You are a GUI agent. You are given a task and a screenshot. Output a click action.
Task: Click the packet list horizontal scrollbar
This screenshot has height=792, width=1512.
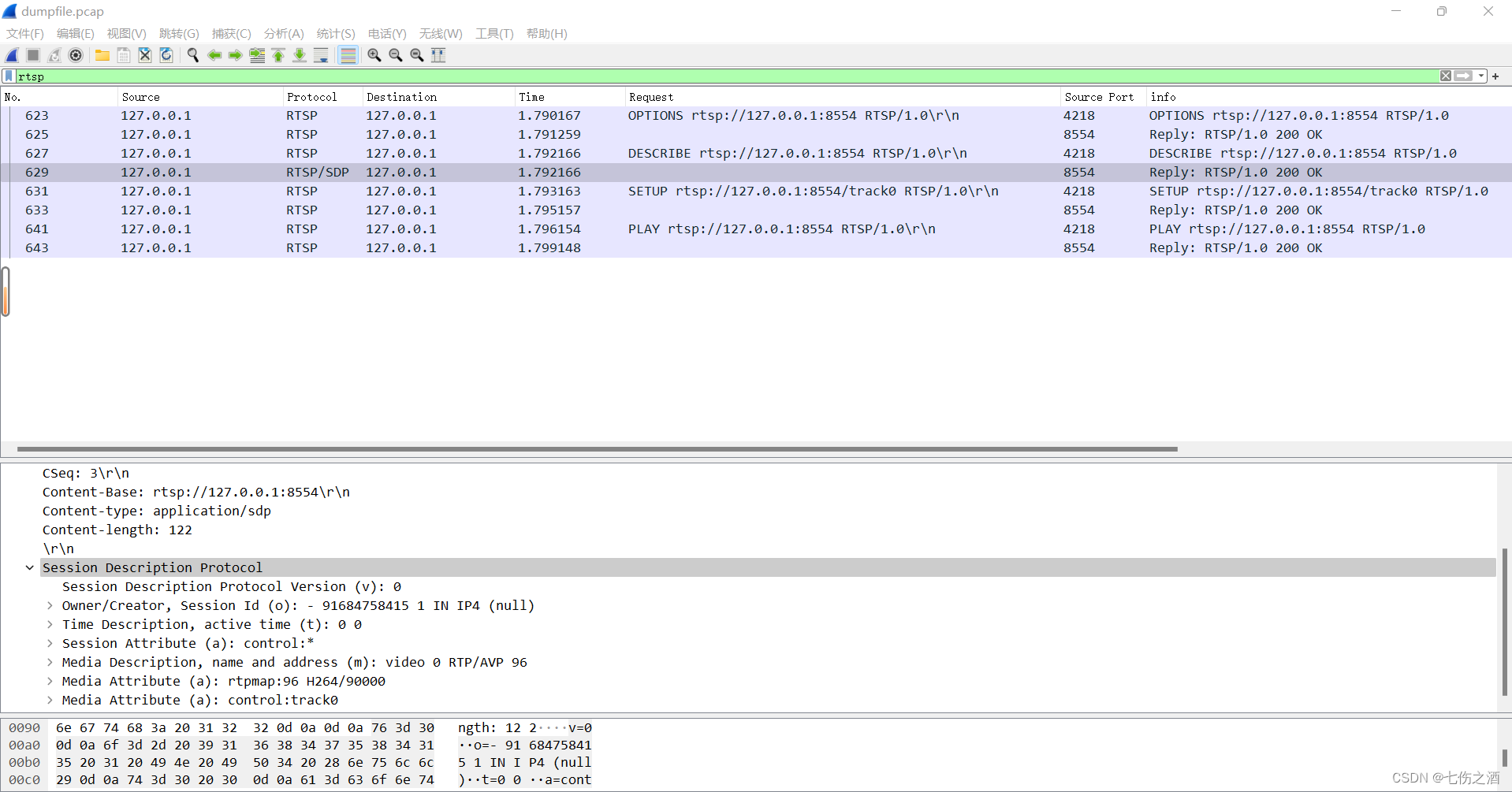click(598, 449)
